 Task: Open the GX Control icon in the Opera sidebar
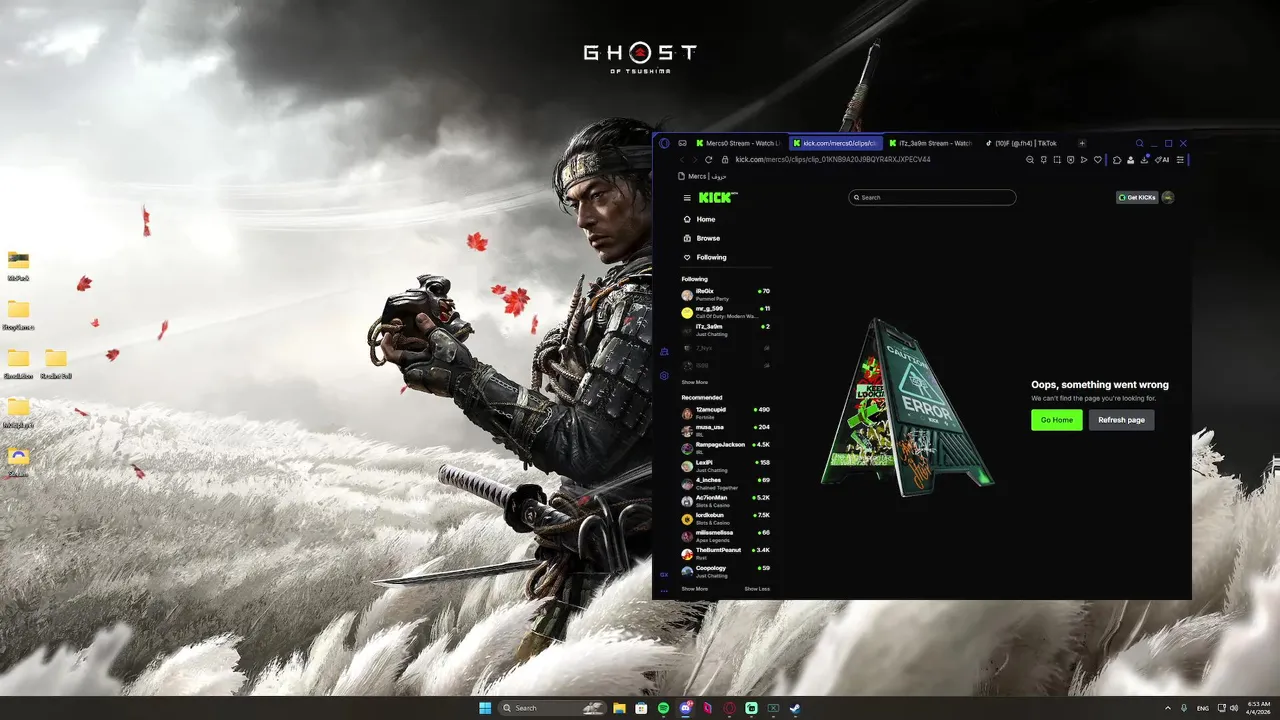click(x=664, y=352)
